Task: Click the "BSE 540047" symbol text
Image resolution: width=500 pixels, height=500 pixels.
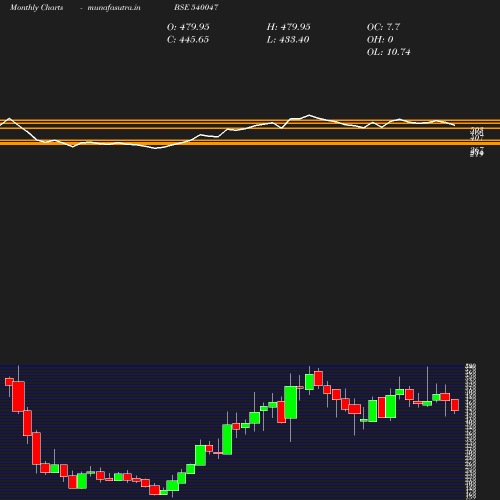Action: coord(196,7)
